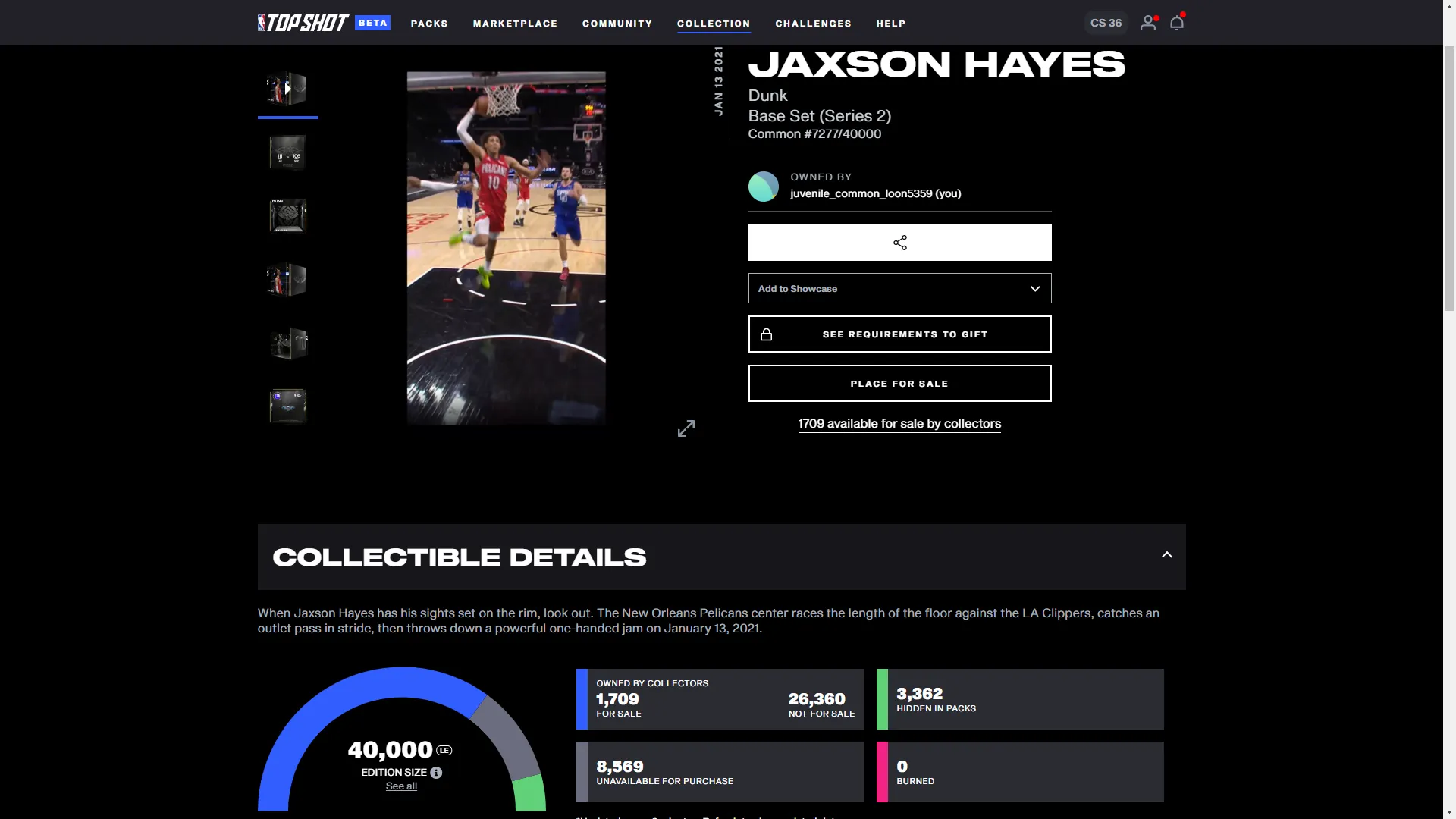The width and height of the screenshot is (1456, 819).
Task: Open the CHALLENGES menu item
Action: pyautogui.click(x=813, y=24)
